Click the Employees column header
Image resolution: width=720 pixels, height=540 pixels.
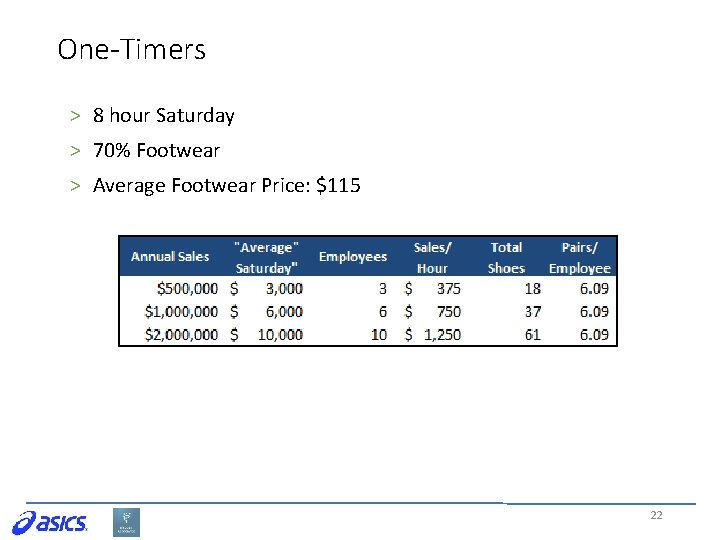click(353, 256)
